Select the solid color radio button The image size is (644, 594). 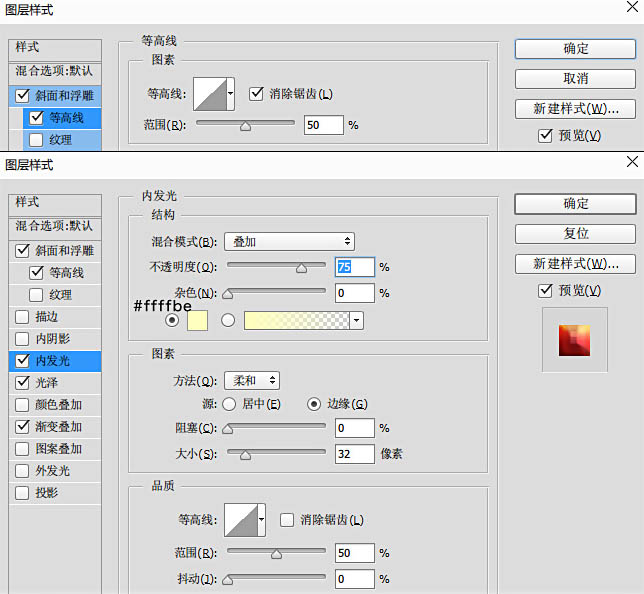click(x=172, y=320)
